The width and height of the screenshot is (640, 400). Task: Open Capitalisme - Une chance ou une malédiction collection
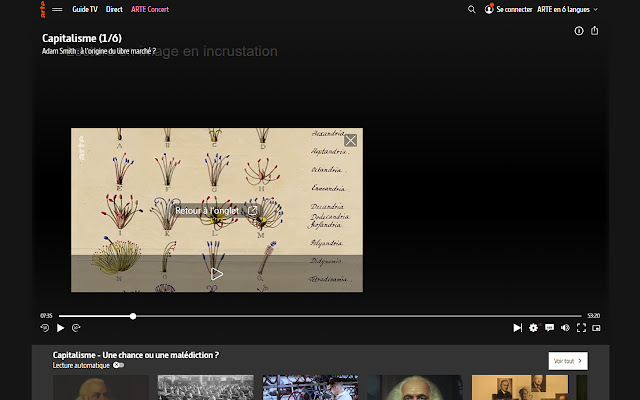point(136,355)
